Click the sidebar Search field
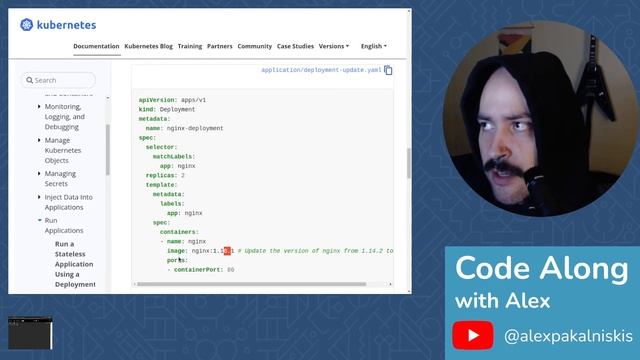 coord(58,80)
